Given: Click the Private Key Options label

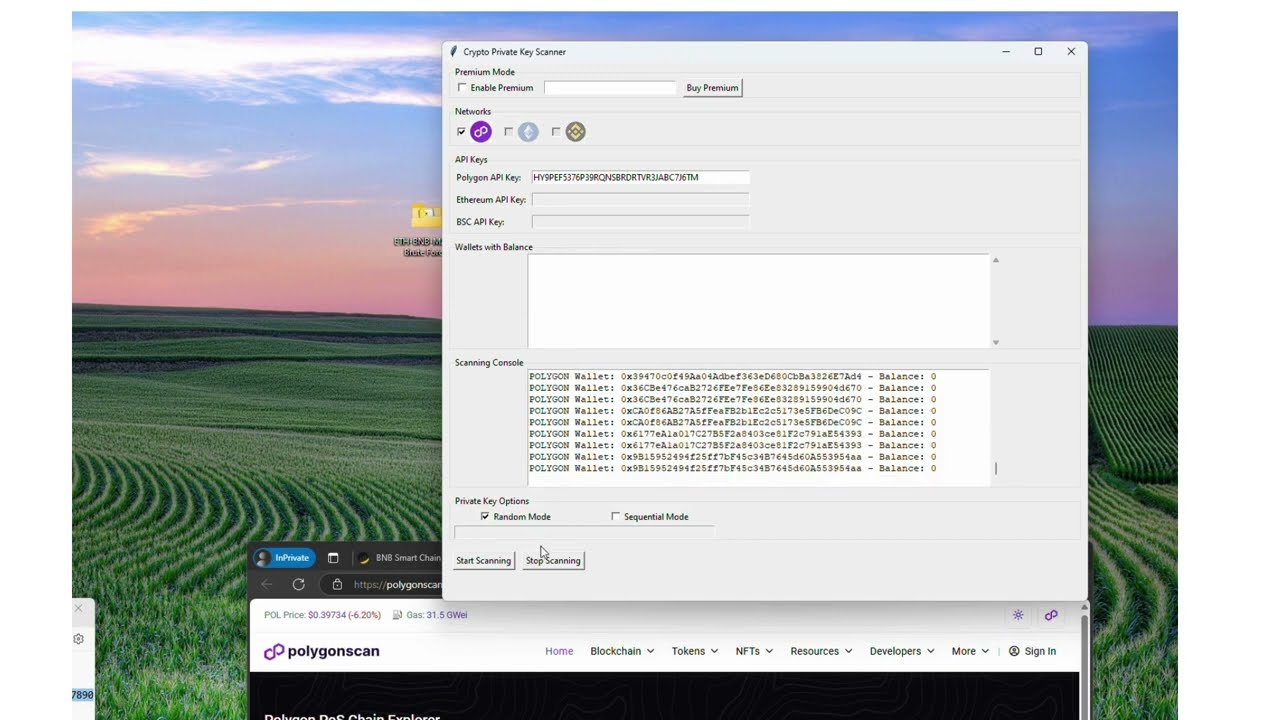Looking at the screenshot, I should coord(492,501).
